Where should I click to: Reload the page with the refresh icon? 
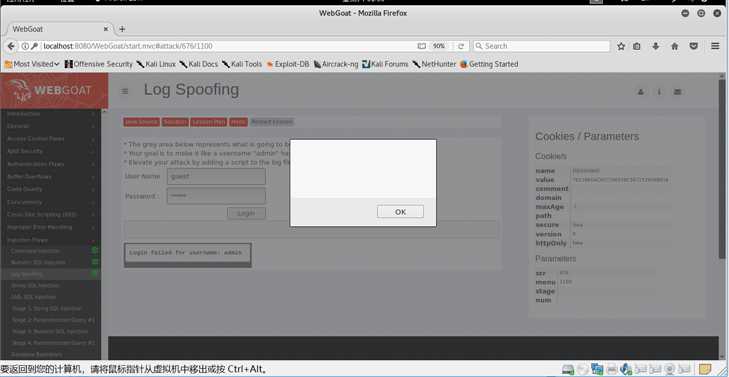461,46
